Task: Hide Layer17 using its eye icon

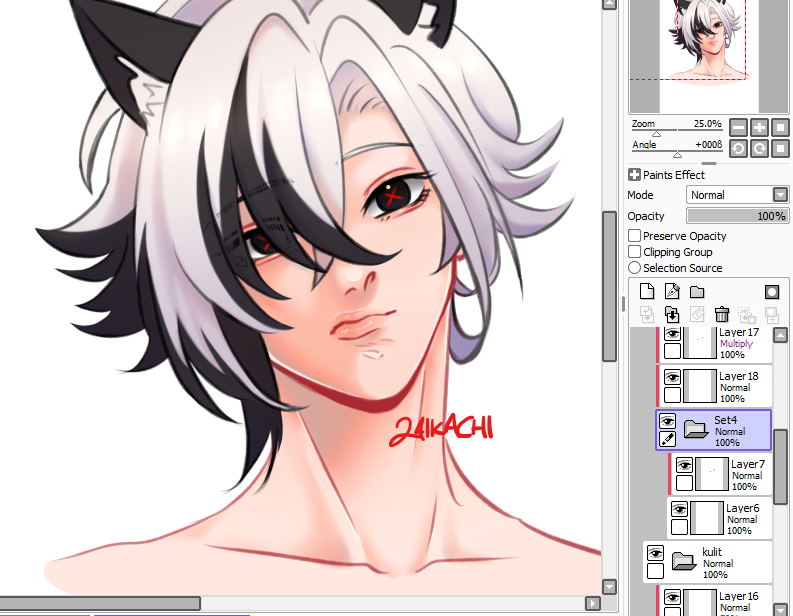Action: pyautogui.click(x=672, y=334)
